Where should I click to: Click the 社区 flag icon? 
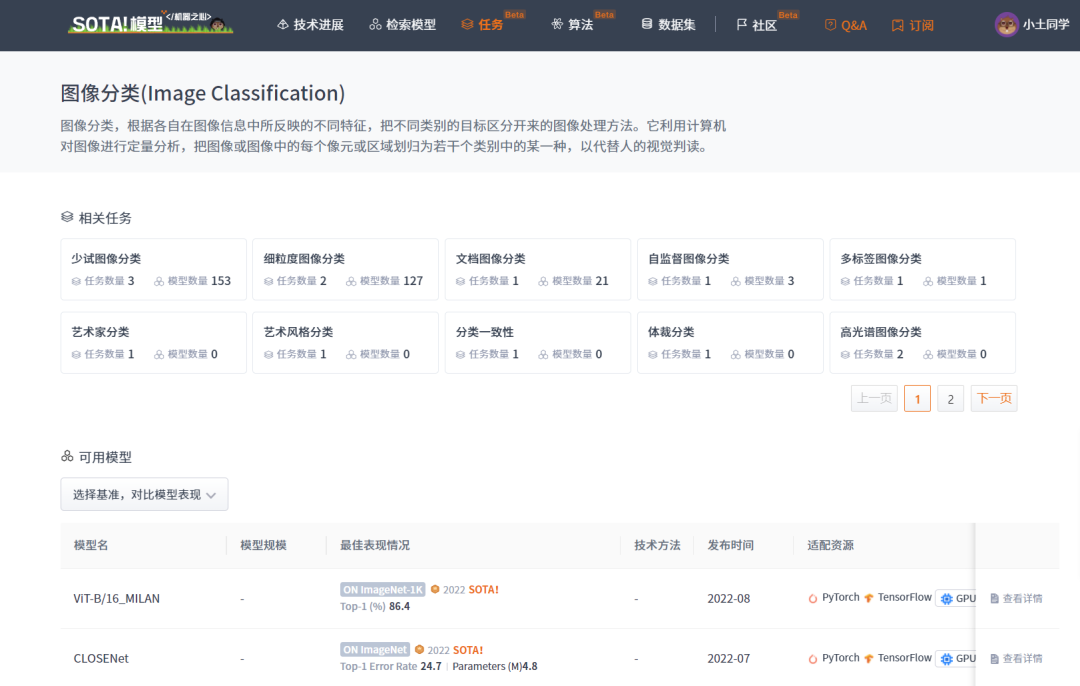click(x=742, y=25)
